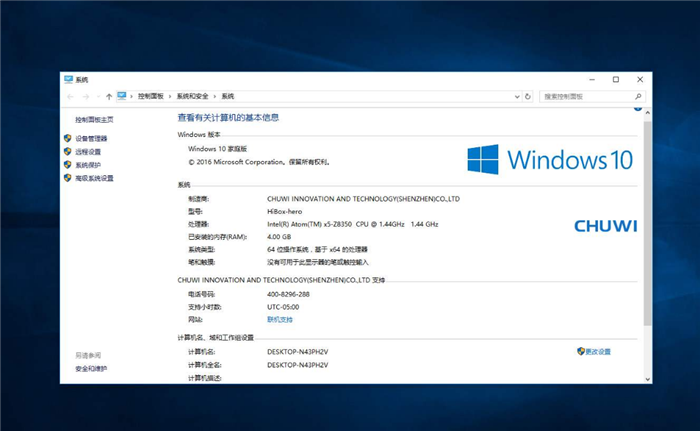The width and height of the screenshot is (700, 431).
Task: Select the 64 位操作系统 system type text
Action: pos(317,250)
